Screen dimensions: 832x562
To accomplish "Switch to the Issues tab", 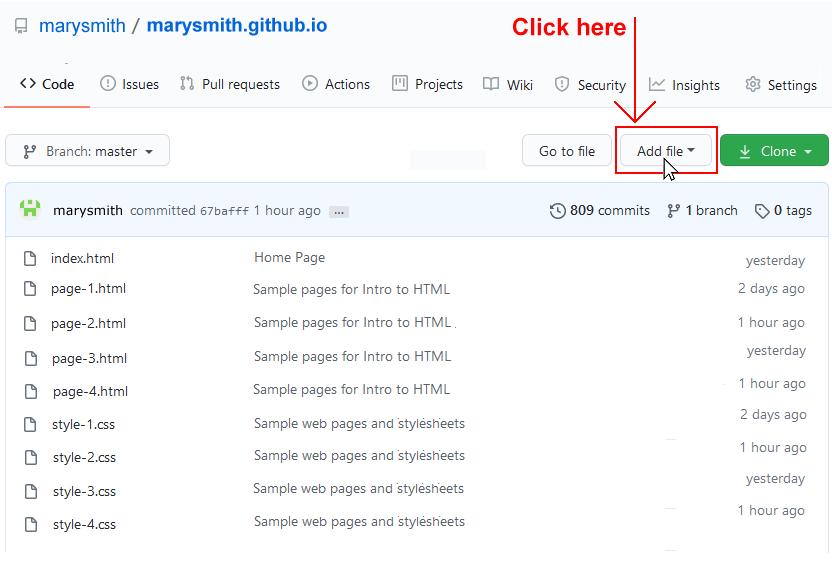I will tap(129, 85).
